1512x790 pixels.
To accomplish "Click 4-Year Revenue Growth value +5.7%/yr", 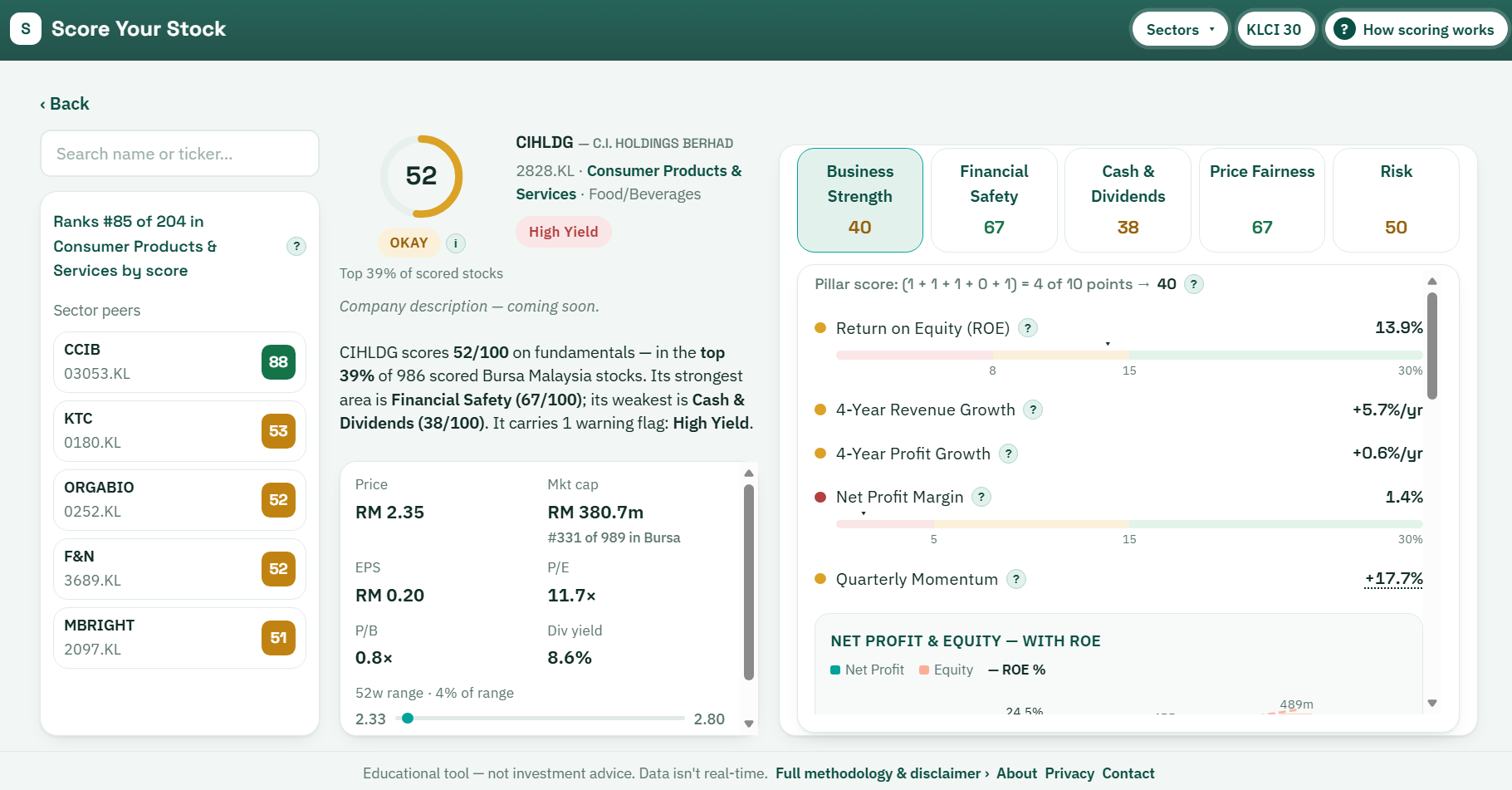I will [x=1387, y=410].
